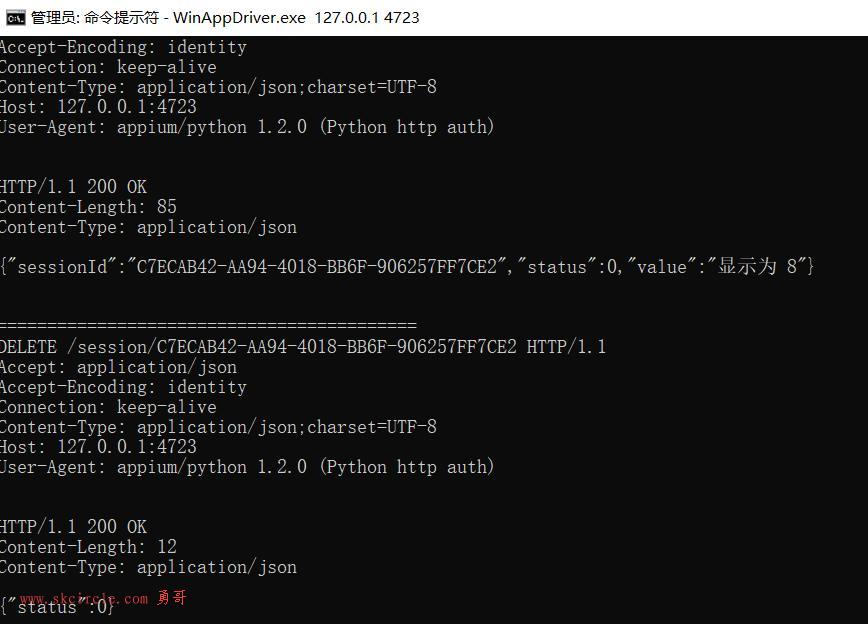Click the first HTTP/1.1 200 OK line
868x624 pixels.
click(x=74, y=187)
